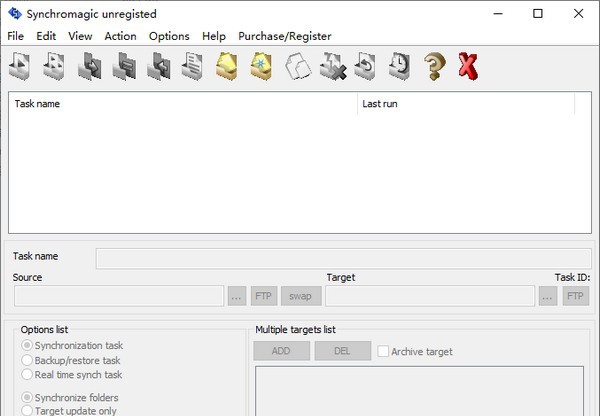Open the log document icon
This screenshot has width=600, height=416.
coord(192,67)
